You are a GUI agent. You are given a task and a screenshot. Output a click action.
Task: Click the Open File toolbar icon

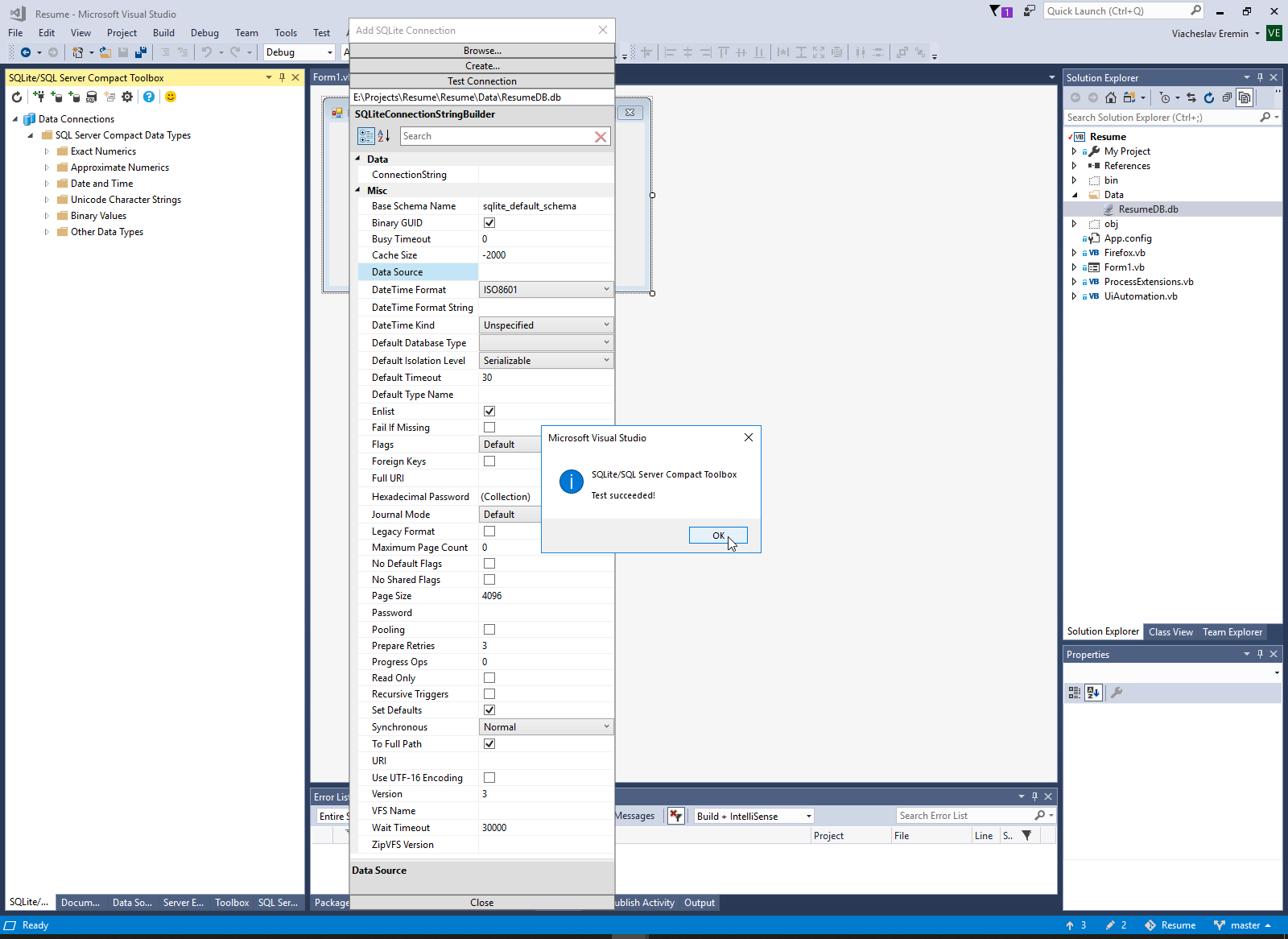(x=105, y=52)
